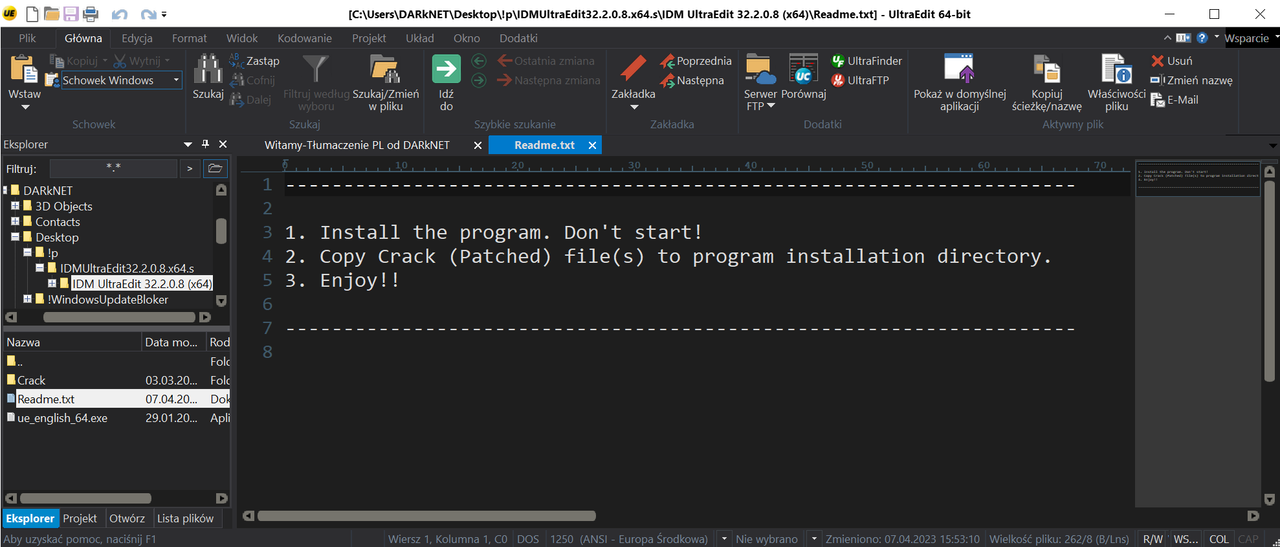The width and height of the screenshot is (1280, 547).
Task: Close the Eksplorer panel
Action: (x=223, y=144)
